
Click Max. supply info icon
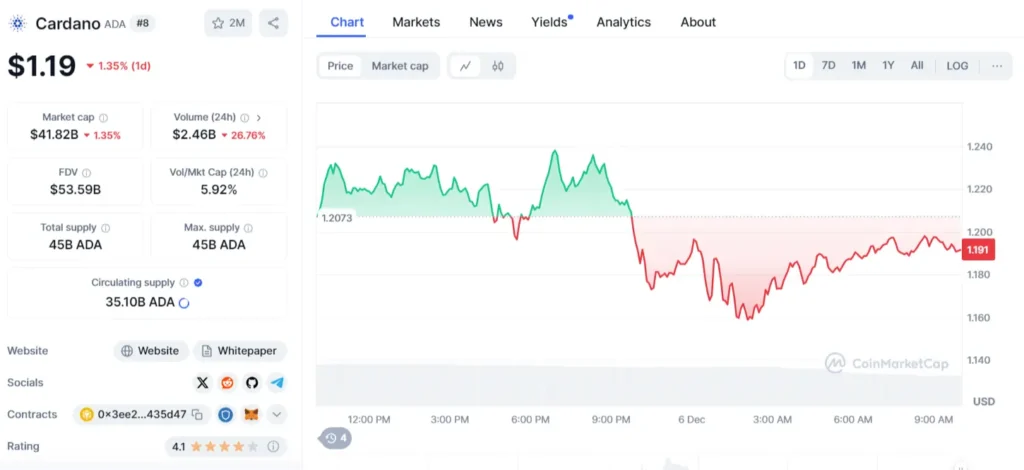tap(249, 228)
